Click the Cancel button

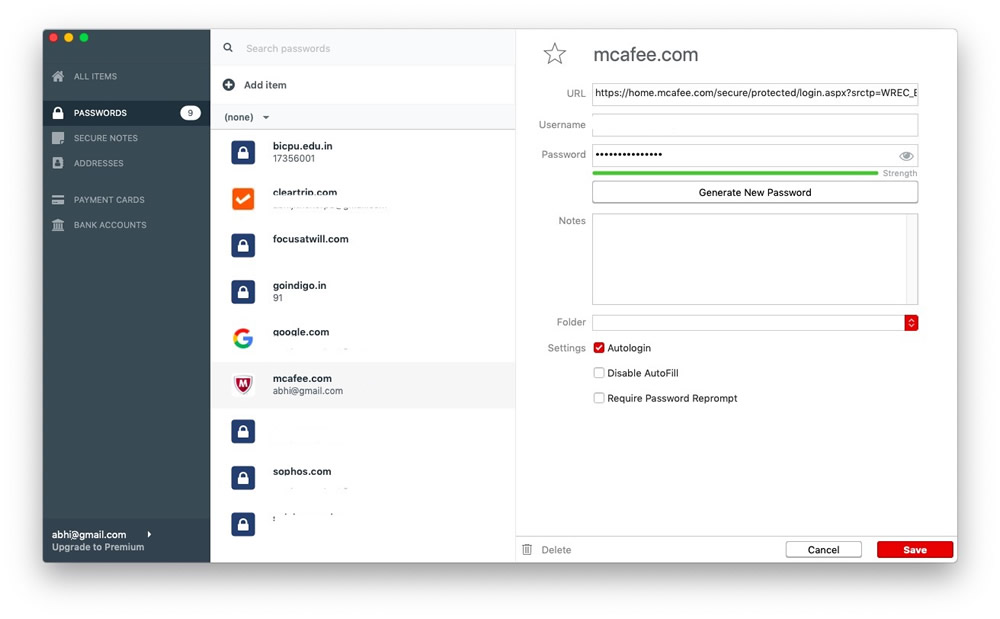coord(823,550)
